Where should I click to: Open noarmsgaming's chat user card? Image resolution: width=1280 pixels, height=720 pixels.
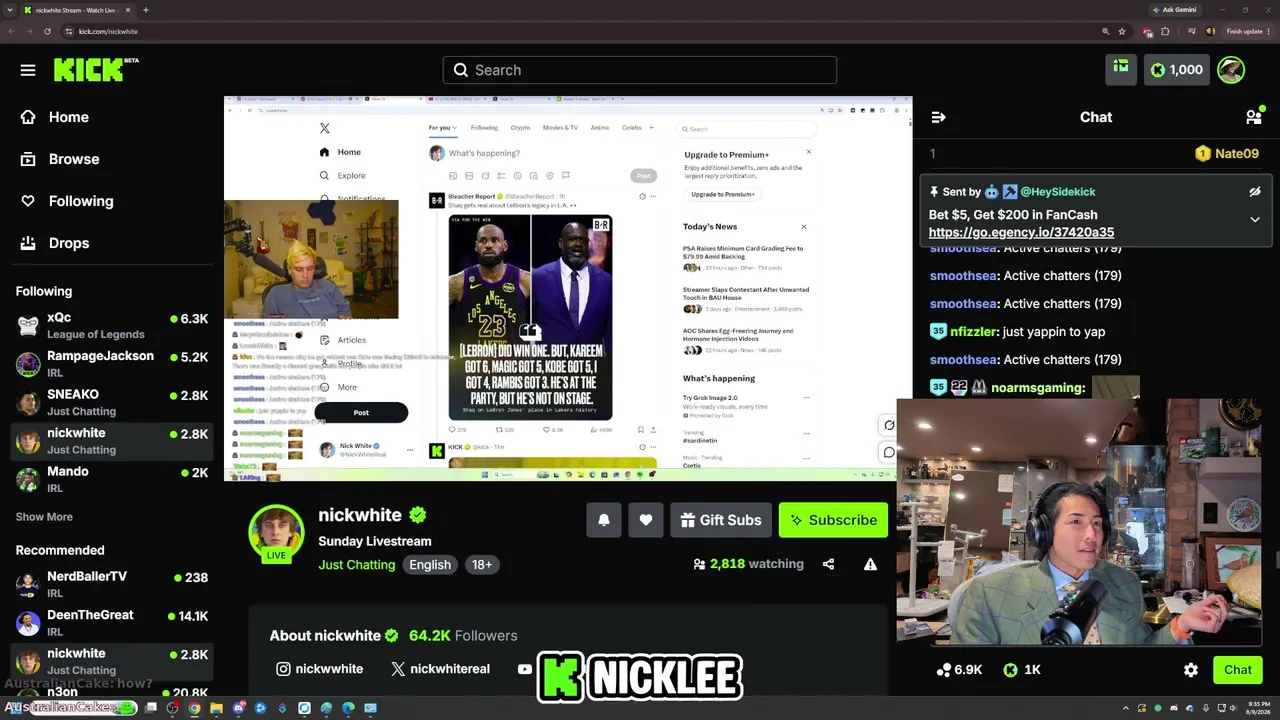pyautogui.click(x=1038, y=387)
